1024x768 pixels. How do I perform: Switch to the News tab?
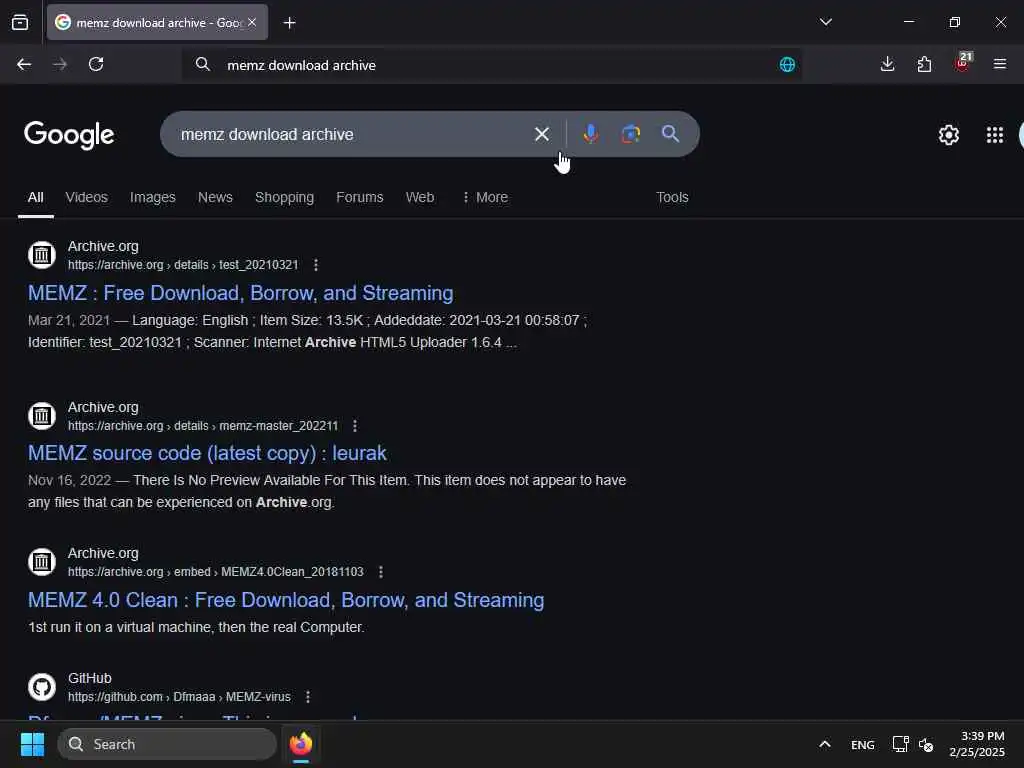pos(215,197)
